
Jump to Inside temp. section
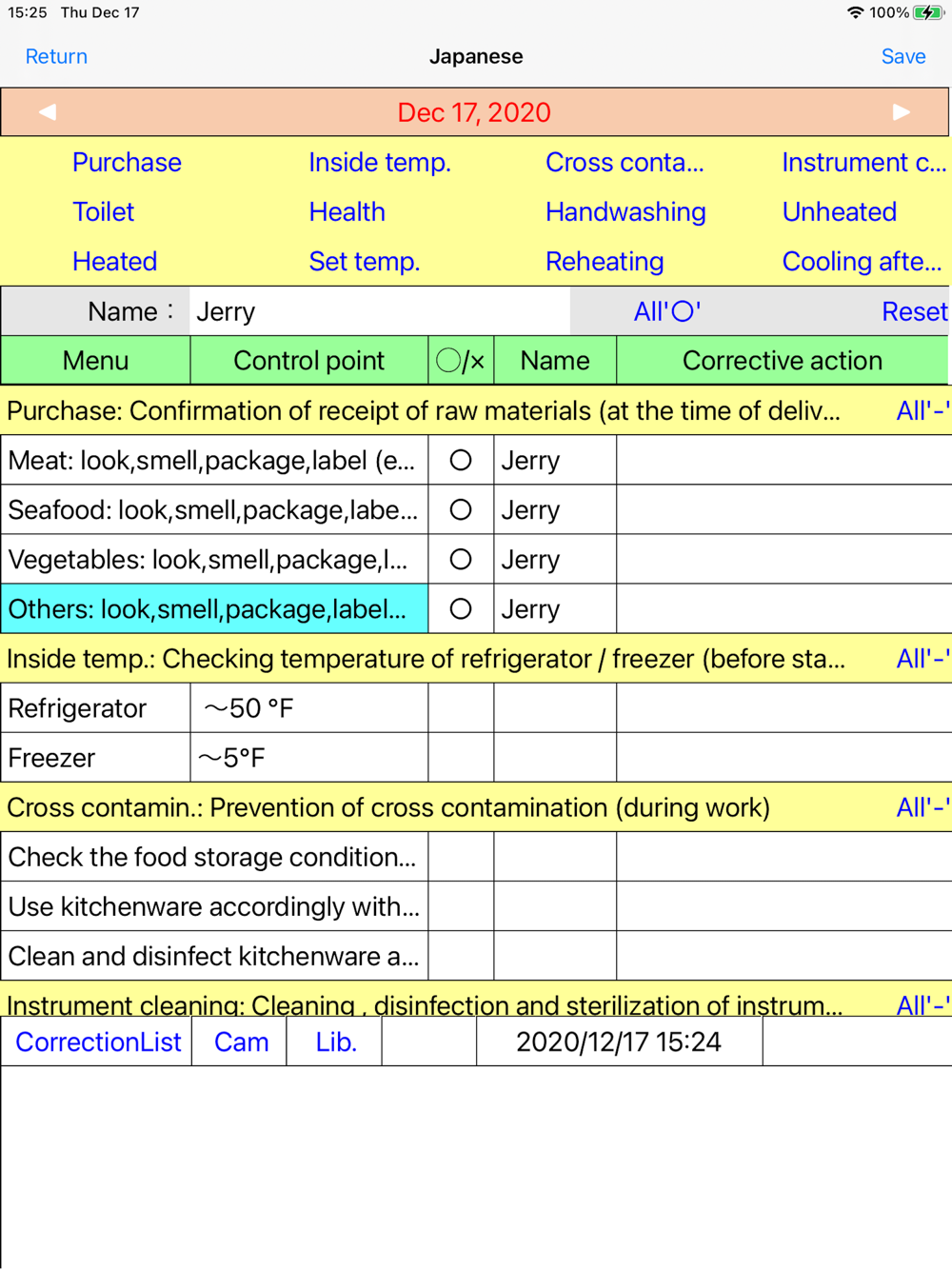click(380, 162)
